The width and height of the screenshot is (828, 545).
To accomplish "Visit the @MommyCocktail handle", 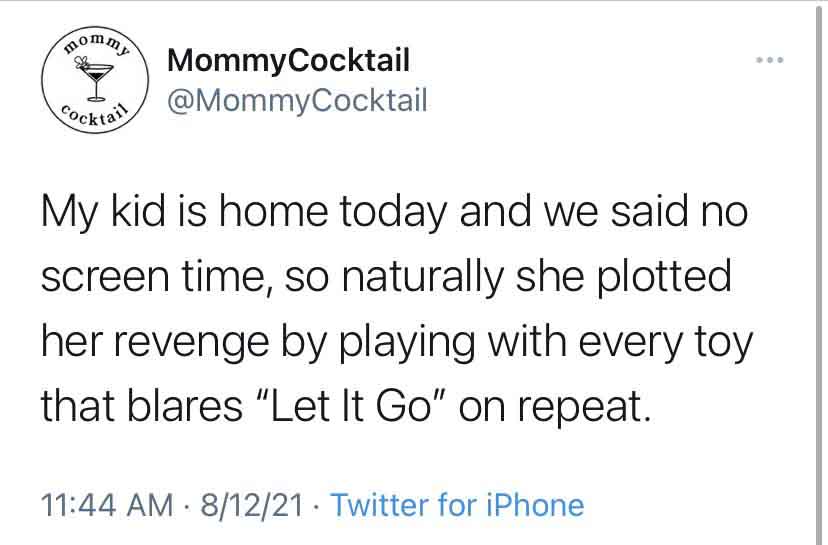I will (x=297, y=100).
